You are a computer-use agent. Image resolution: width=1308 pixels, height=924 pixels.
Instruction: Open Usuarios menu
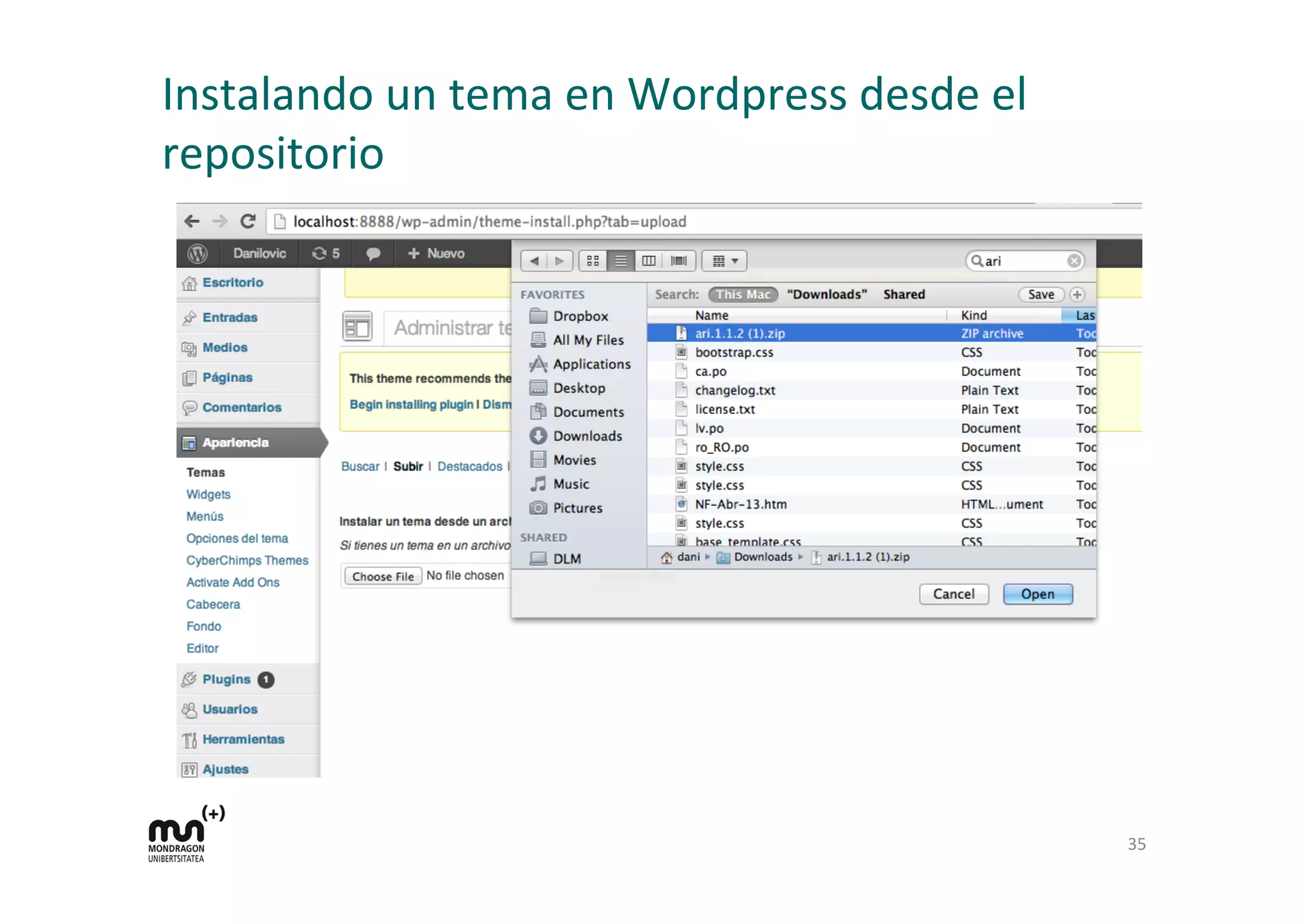point(248,709)
